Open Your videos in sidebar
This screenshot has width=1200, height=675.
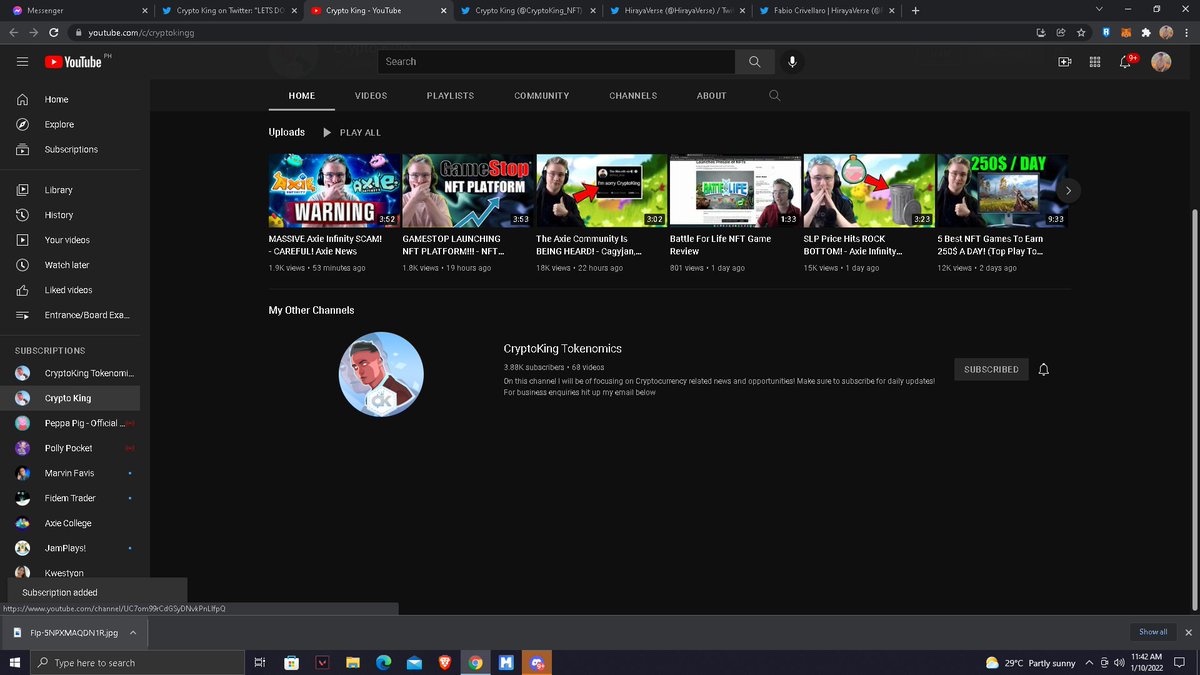pos(70,240)
